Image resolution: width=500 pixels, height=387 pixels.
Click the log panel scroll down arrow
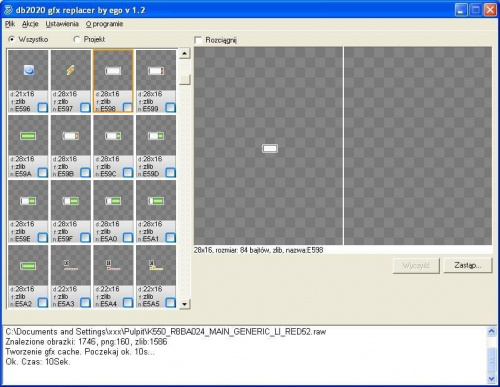tap(491, 379)
